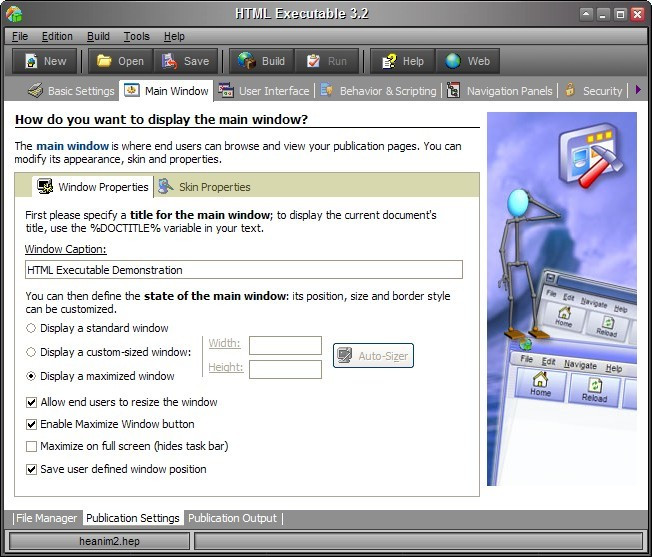The image size is (652, 557).
Task: Click the Window Properties tab icon
Action: (x=44, y=186)
